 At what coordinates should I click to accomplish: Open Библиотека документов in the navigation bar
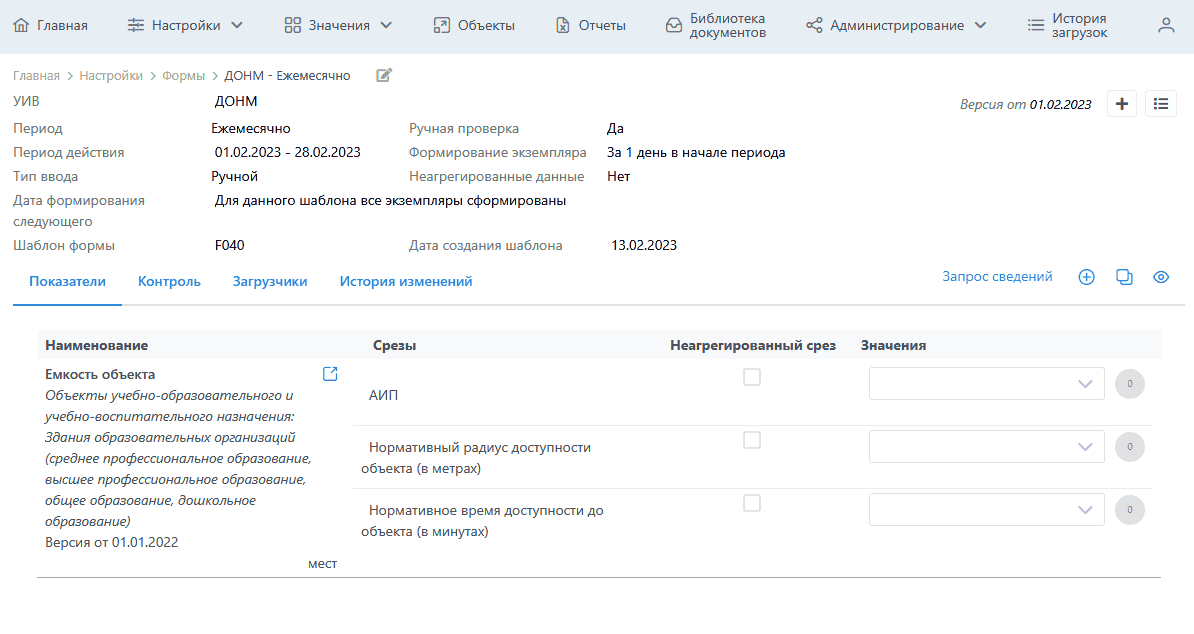pos(716,26)
